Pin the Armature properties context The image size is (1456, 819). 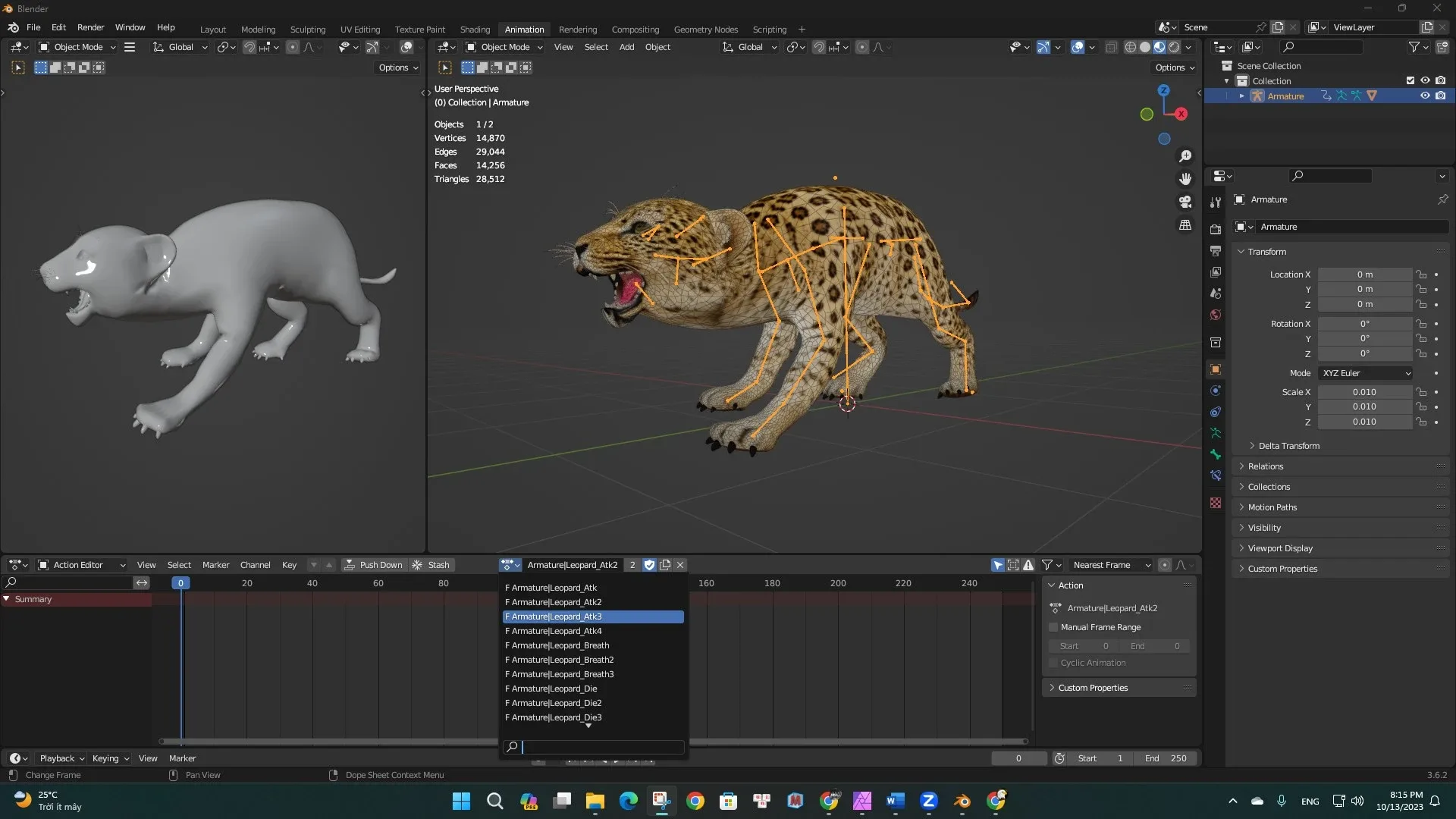click(x=1442, y=199)
